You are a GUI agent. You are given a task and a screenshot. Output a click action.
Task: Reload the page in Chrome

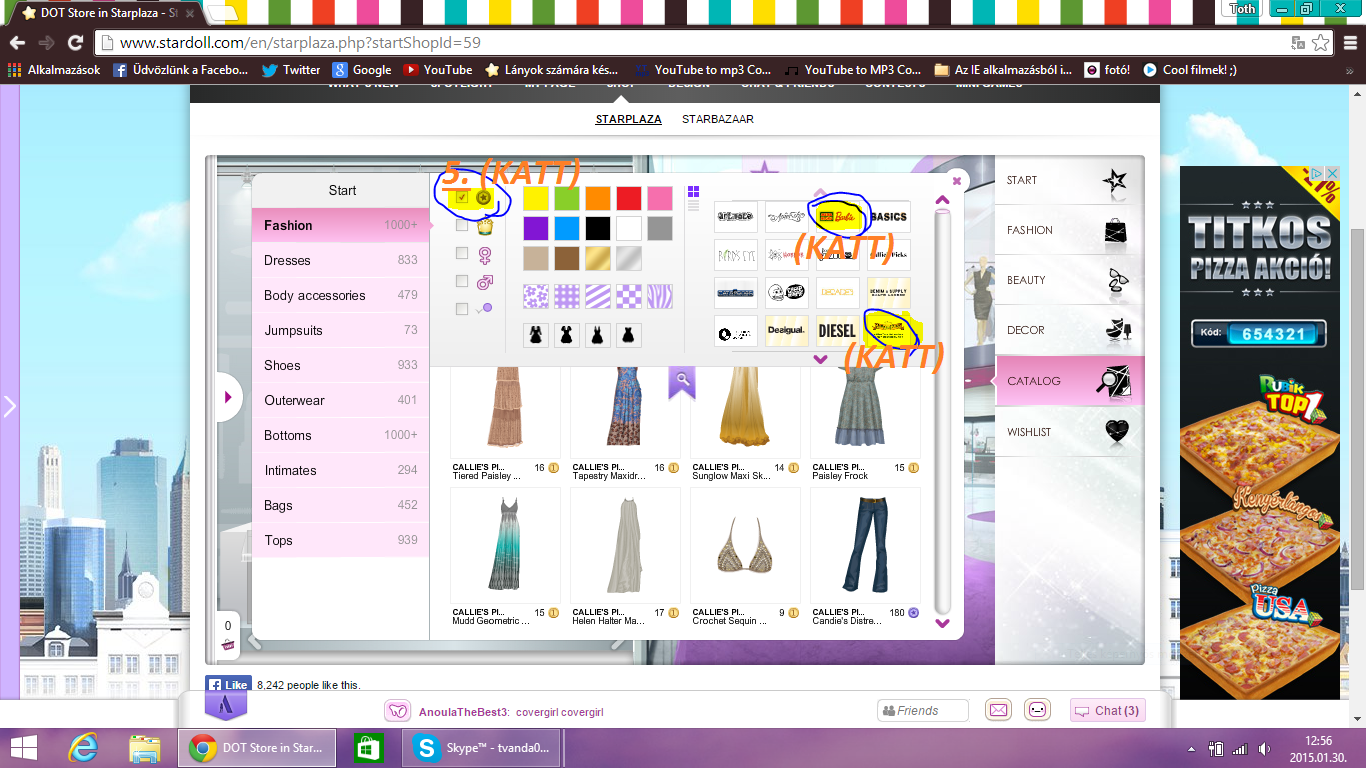tap(75, 43)
